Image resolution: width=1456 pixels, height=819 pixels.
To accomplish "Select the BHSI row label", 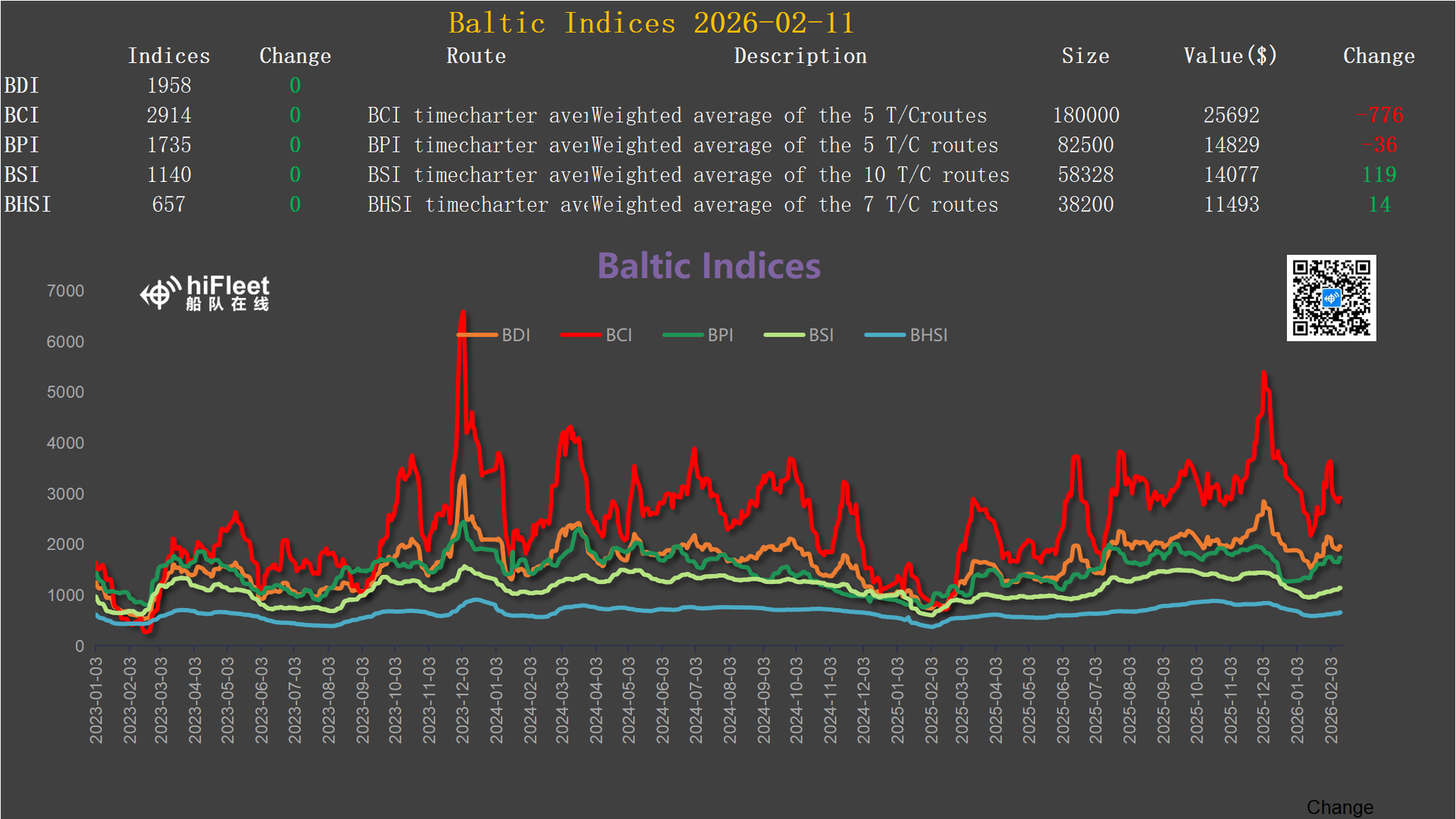I will [27, 205].
